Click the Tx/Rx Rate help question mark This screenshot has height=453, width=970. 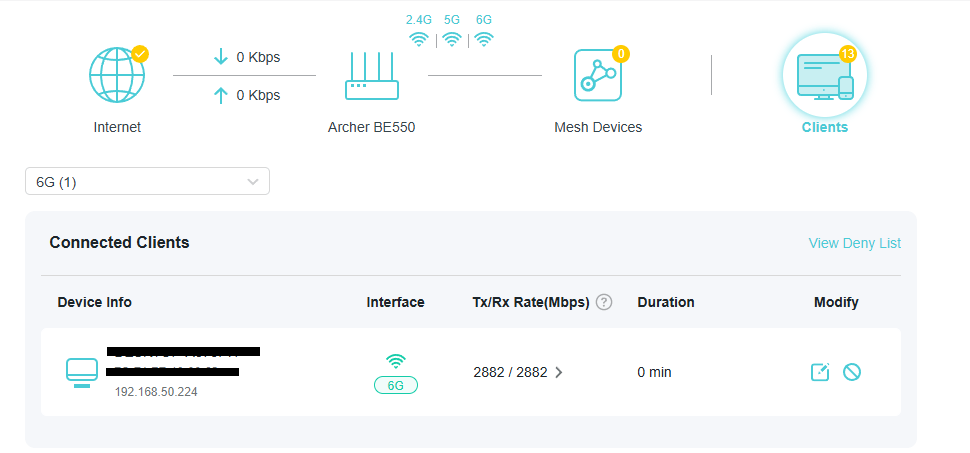pos(604,302)
